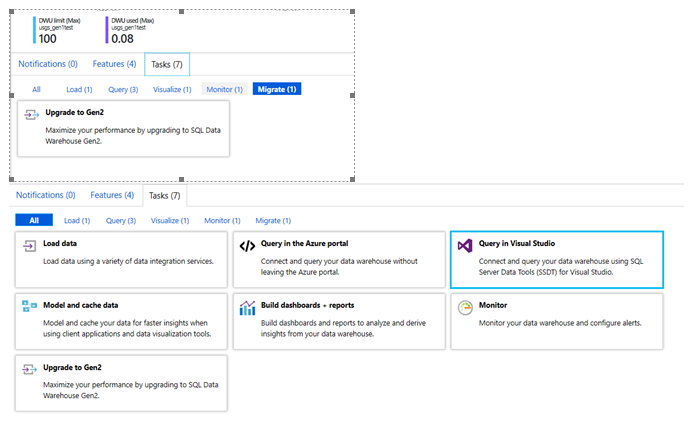694x422 pixels.
Task: Open Upgrade to Gen2 title in top panel
Action: tap(74, 112)
